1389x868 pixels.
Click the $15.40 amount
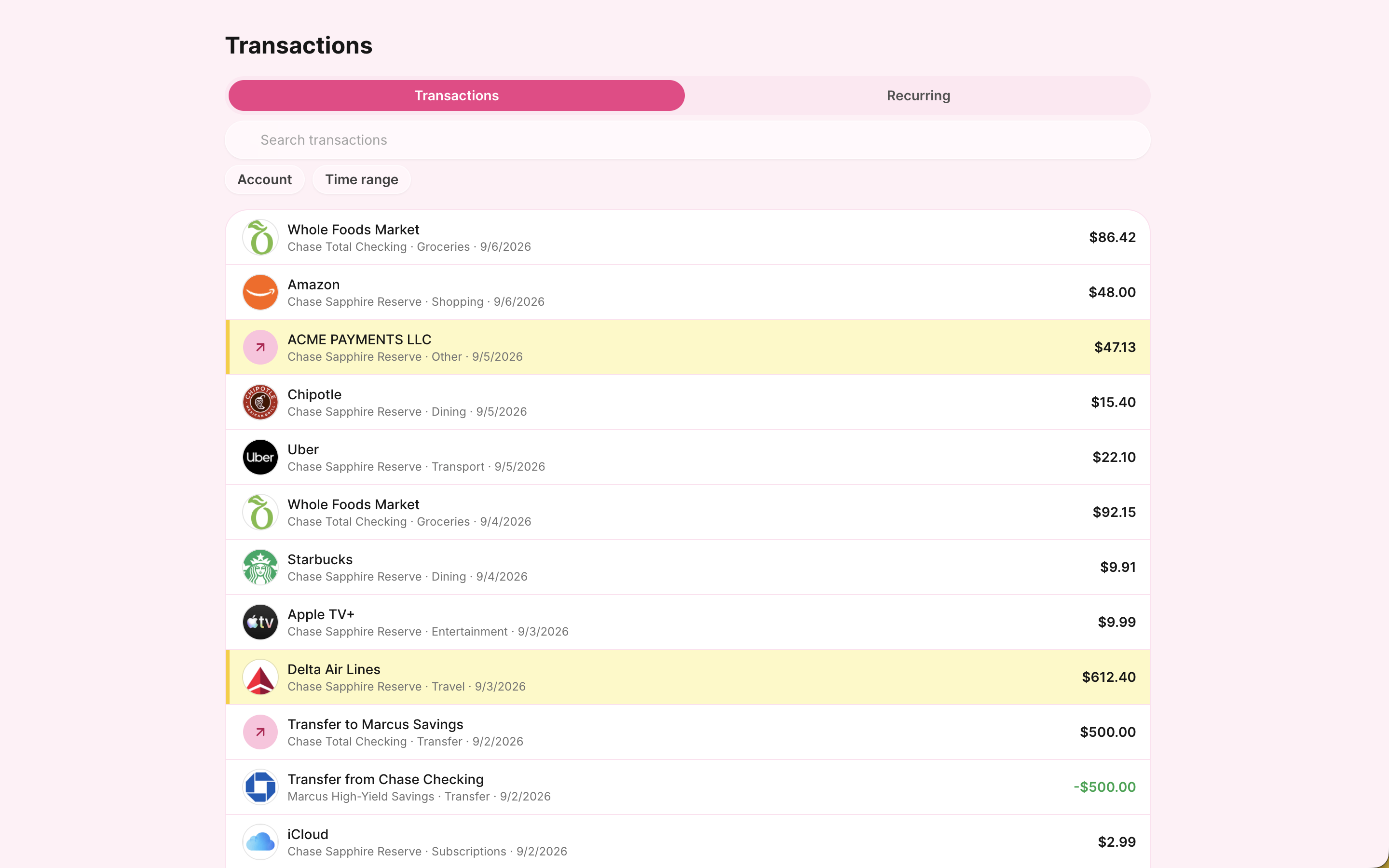1113,403
